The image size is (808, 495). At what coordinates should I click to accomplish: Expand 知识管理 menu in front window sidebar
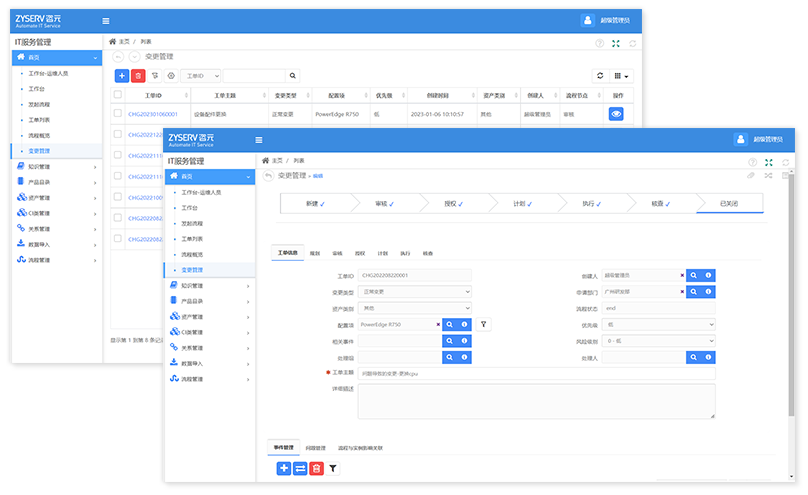(210, 285)
